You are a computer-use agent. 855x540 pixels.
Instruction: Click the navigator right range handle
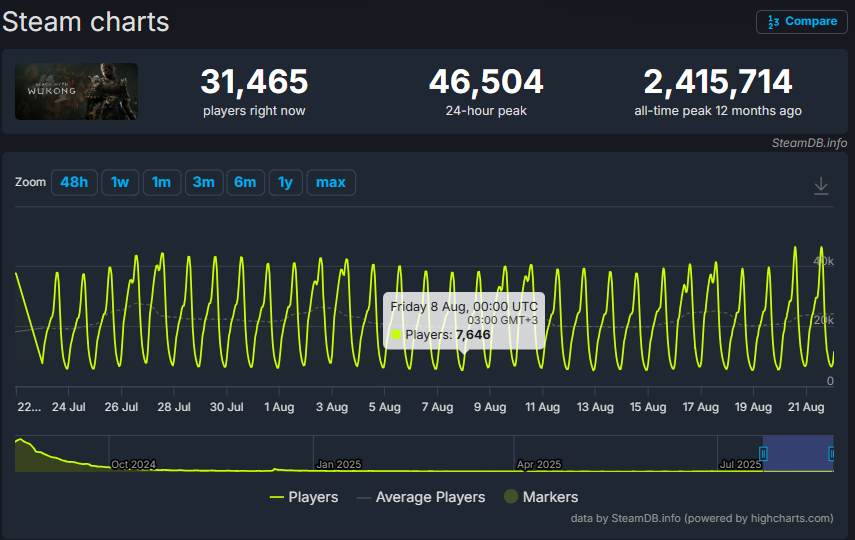(x=832, y=453)
